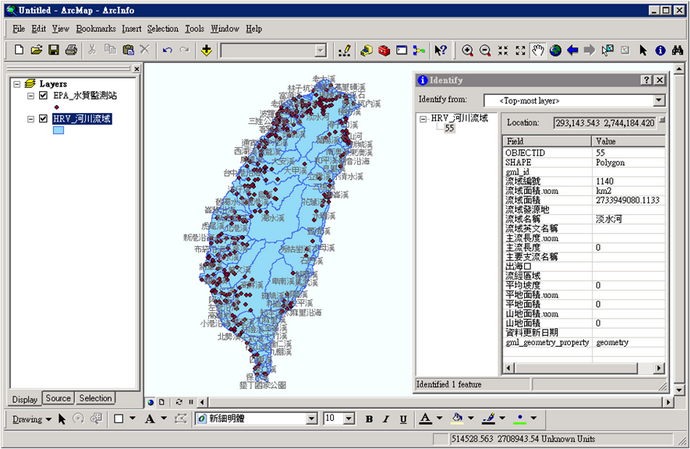Collapse the Layers tree root node
This screenshot has width=690, height=449.
[17, 84]
